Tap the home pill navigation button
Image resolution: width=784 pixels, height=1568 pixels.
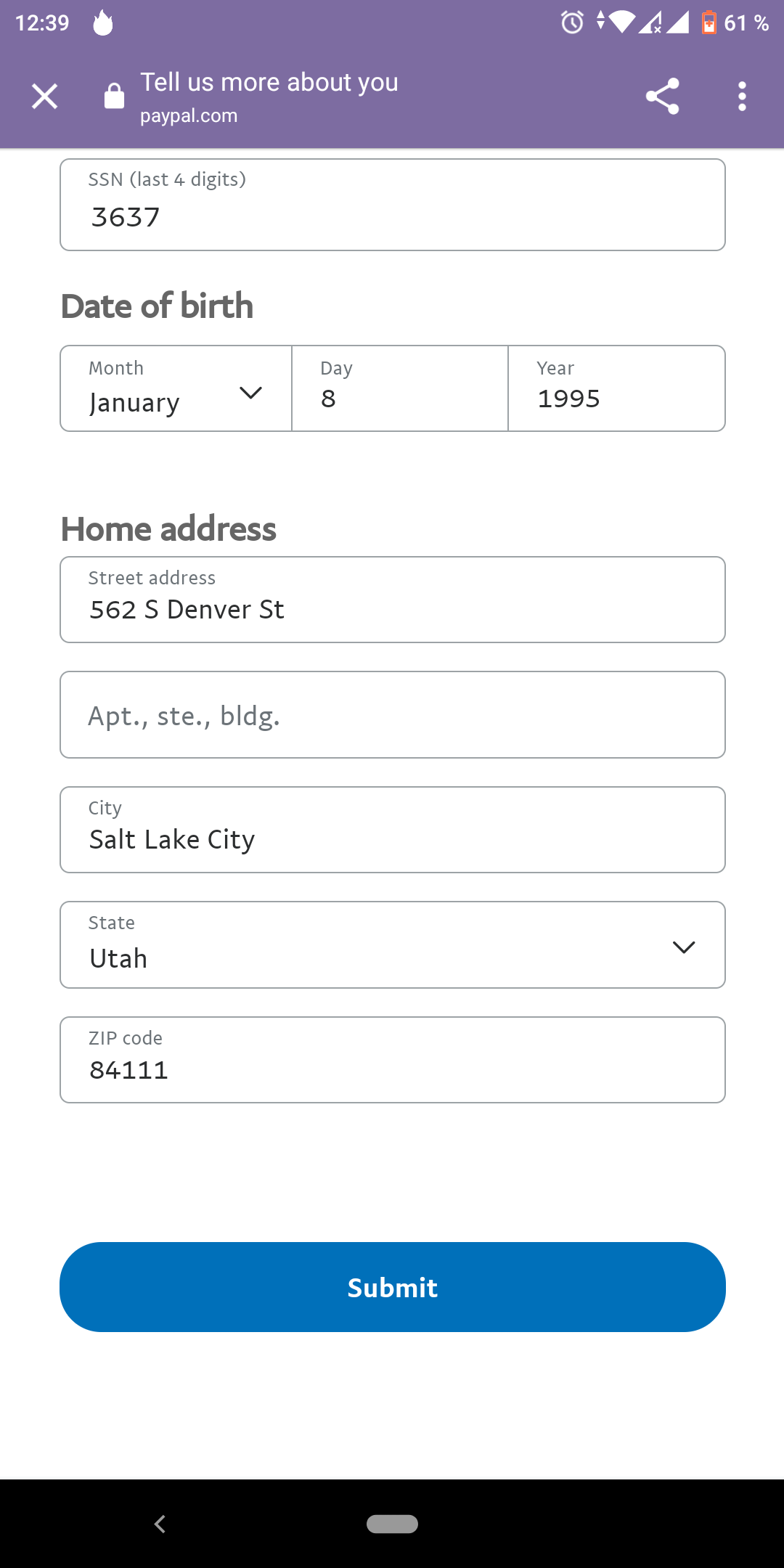pyautogui.click(x=392, y=1524)
